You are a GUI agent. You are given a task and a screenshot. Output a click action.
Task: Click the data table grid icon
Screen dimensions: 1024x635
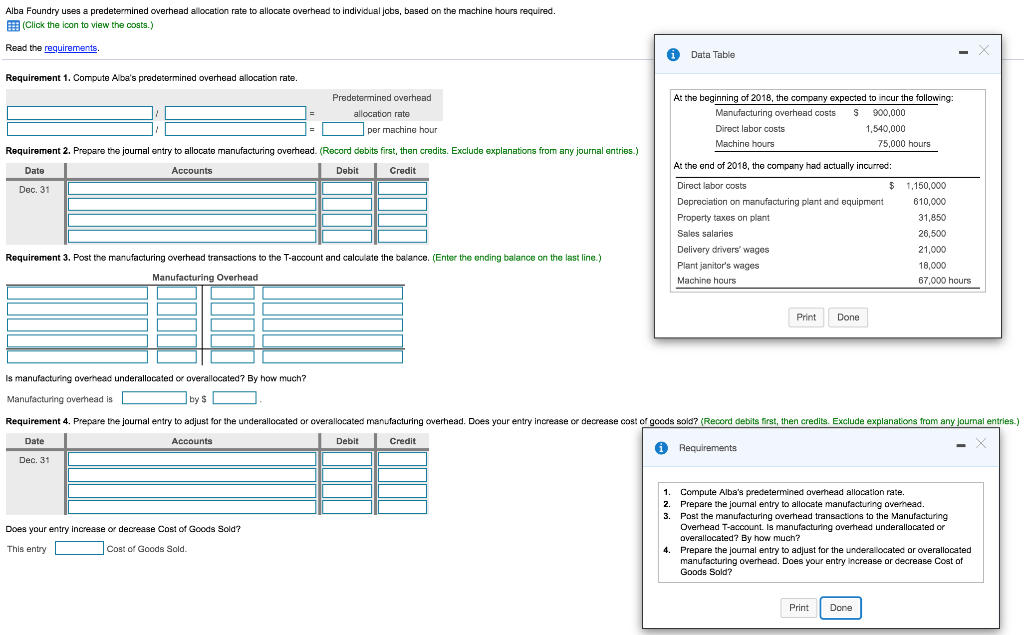[13, 25]
